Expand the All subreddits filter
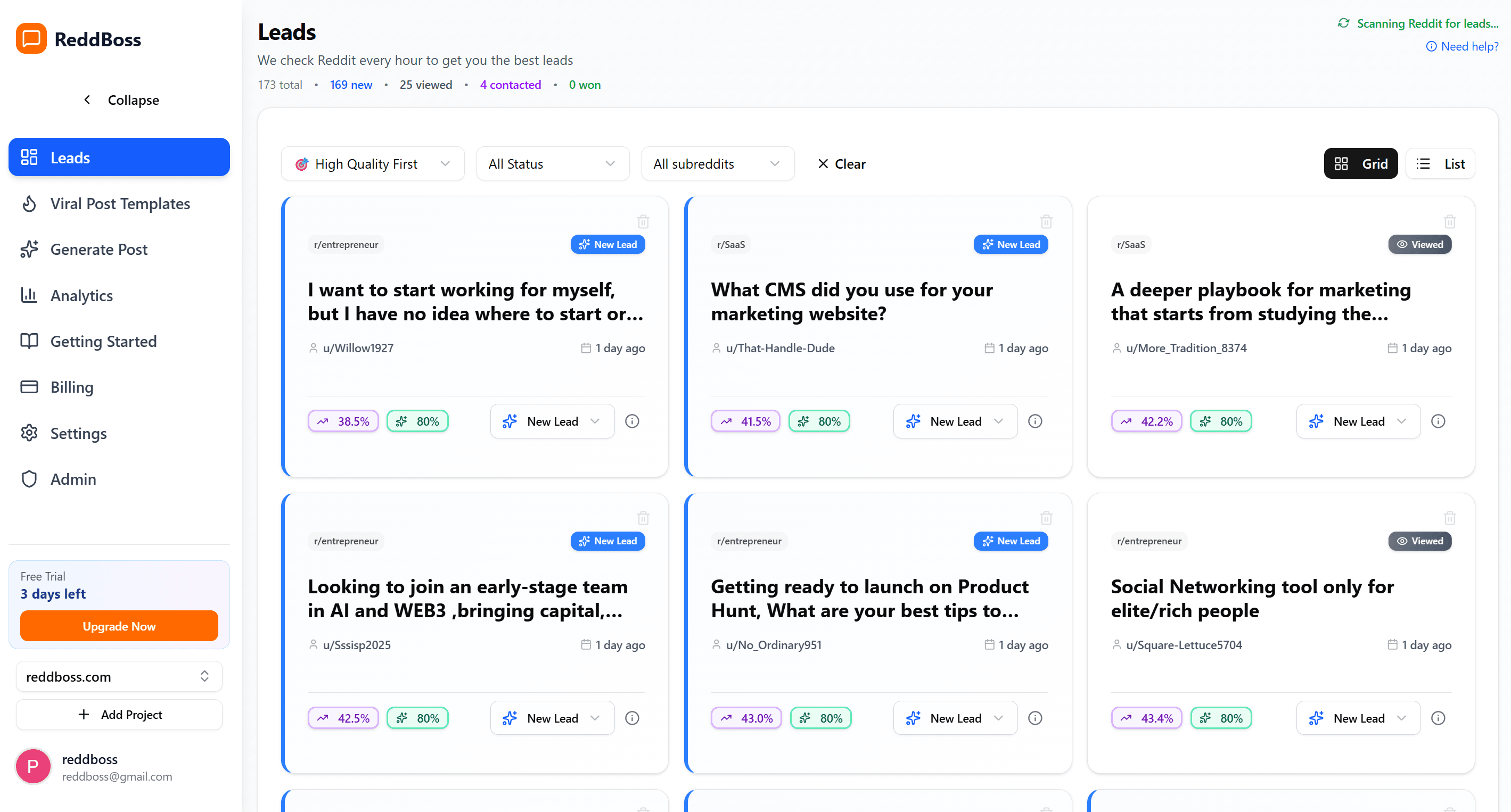The width and height of the screenshot is (1511, 812). tap(717, 163)
